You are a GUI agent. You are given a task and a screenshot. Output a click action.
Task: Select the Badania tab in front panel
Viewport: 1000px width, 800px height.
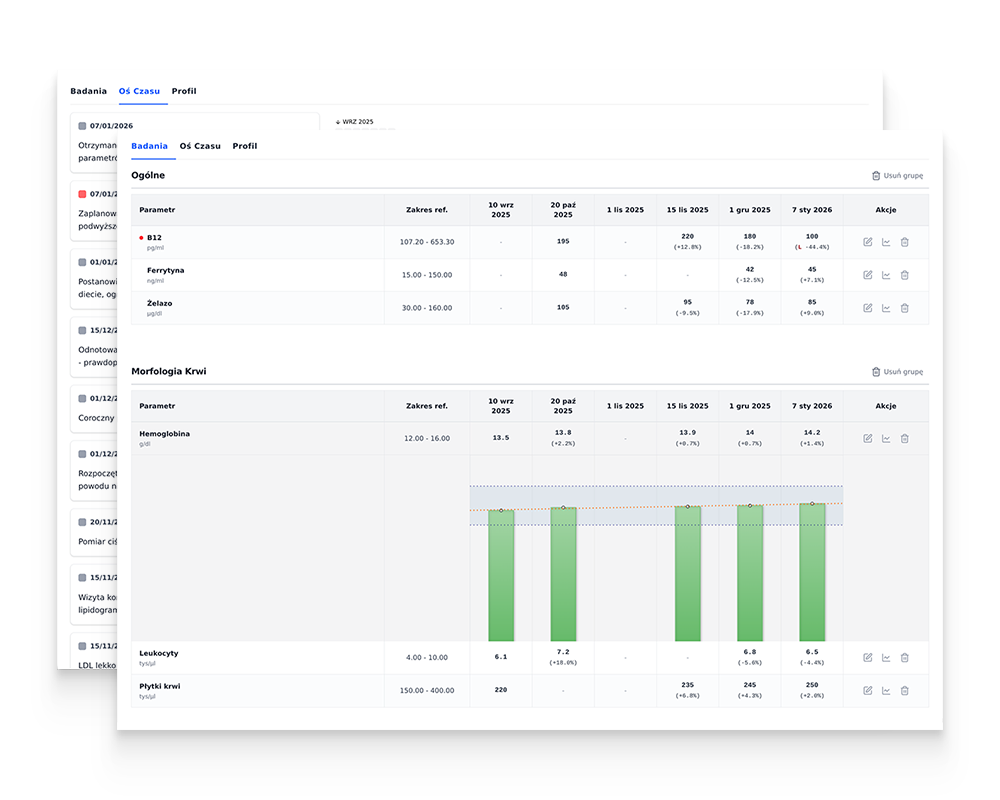click(x=149, y=146)
